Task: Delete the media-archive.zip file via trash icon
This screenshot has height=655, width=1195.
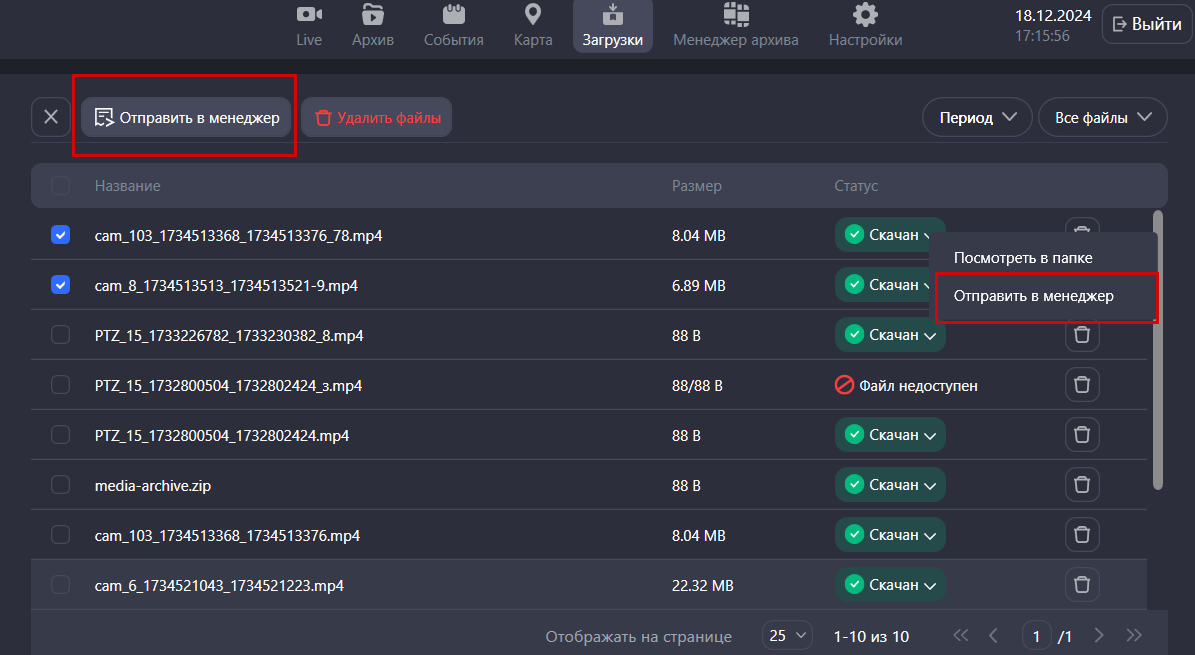Action: click(x=1081, y=485)
